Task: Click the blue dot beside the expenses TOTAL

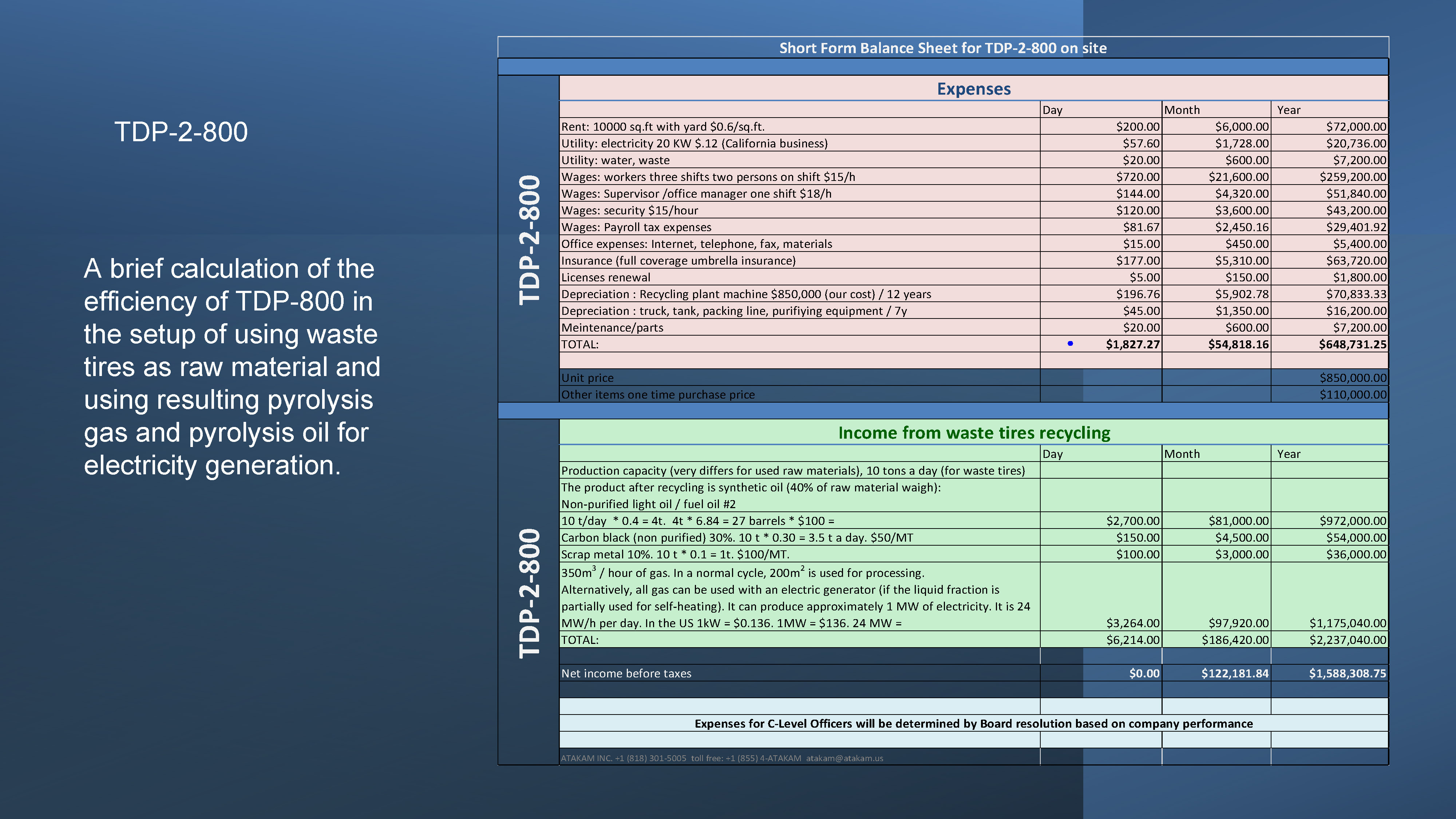Action: pos(1070,343)
